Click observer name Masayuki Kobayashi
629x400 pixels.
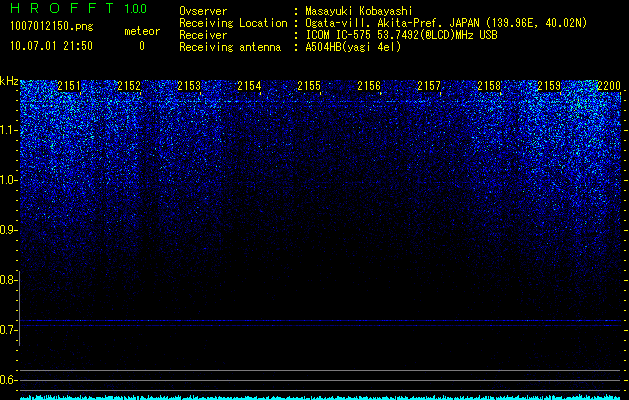click(359, 12)
